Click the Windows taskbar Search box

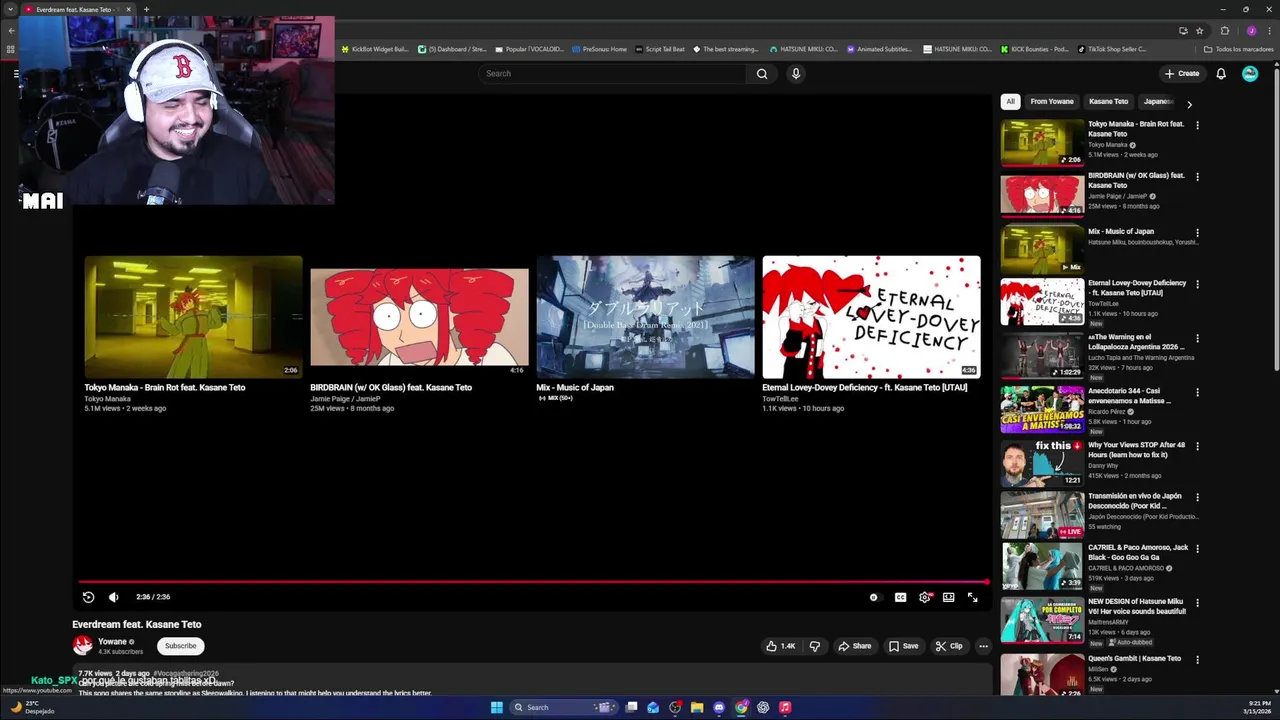click(x=563, y=707)
